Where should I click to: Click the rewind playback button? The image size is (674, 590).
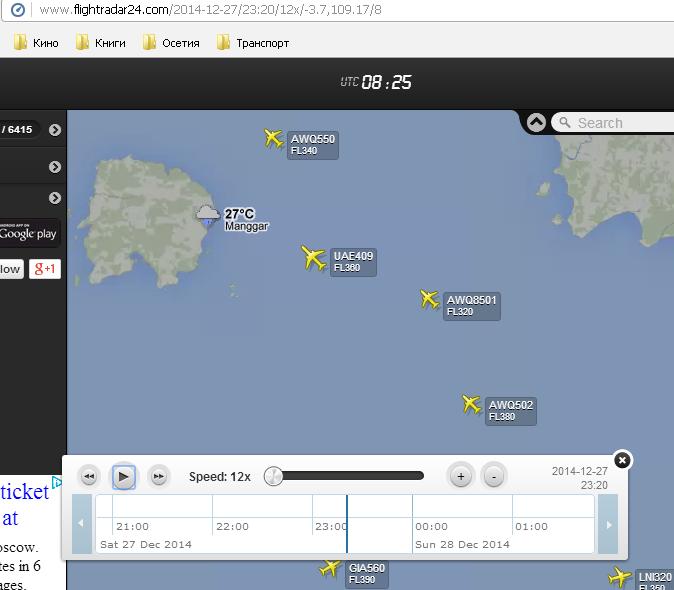pyautogui.click(x=89, y=477)
